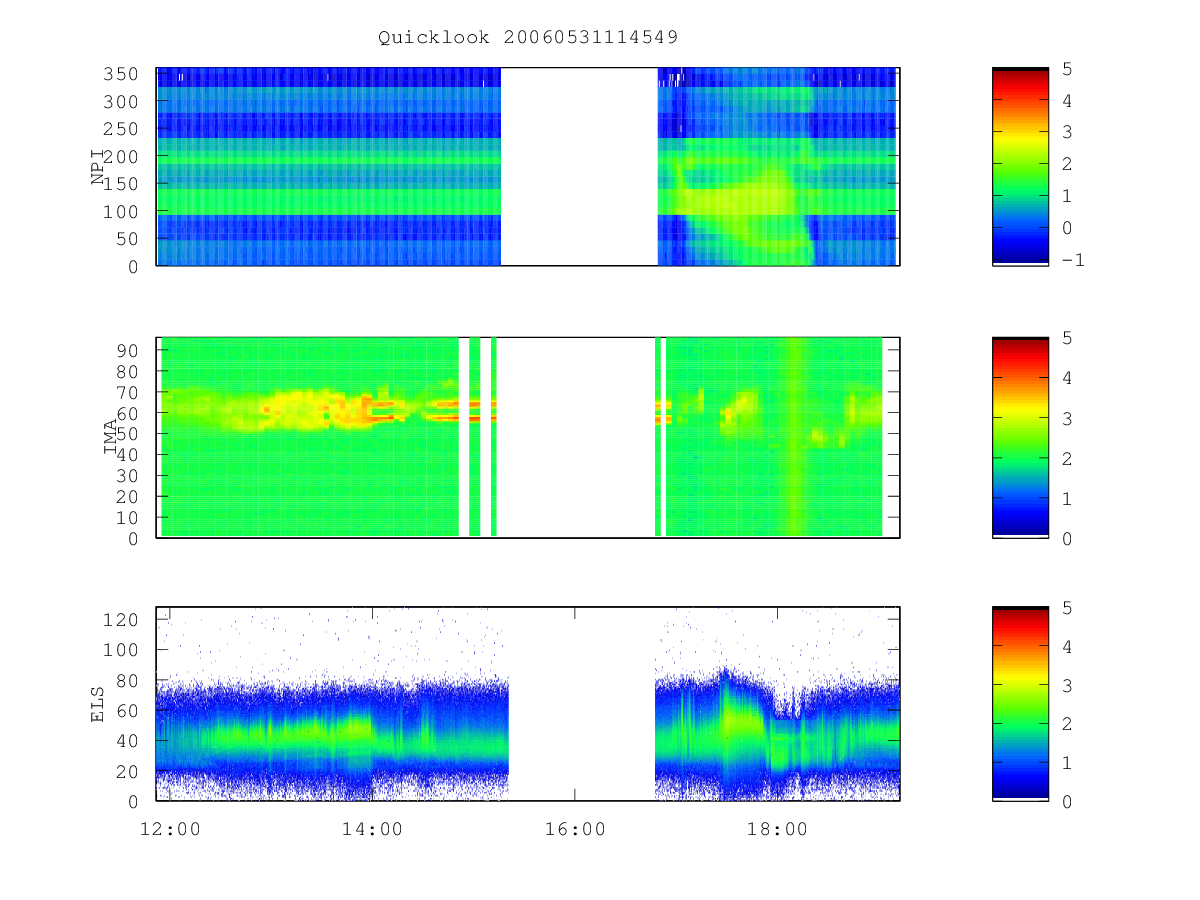Click the 3 label on IMA colorbar
1200x900 pixels.
tap(1066, 419)
